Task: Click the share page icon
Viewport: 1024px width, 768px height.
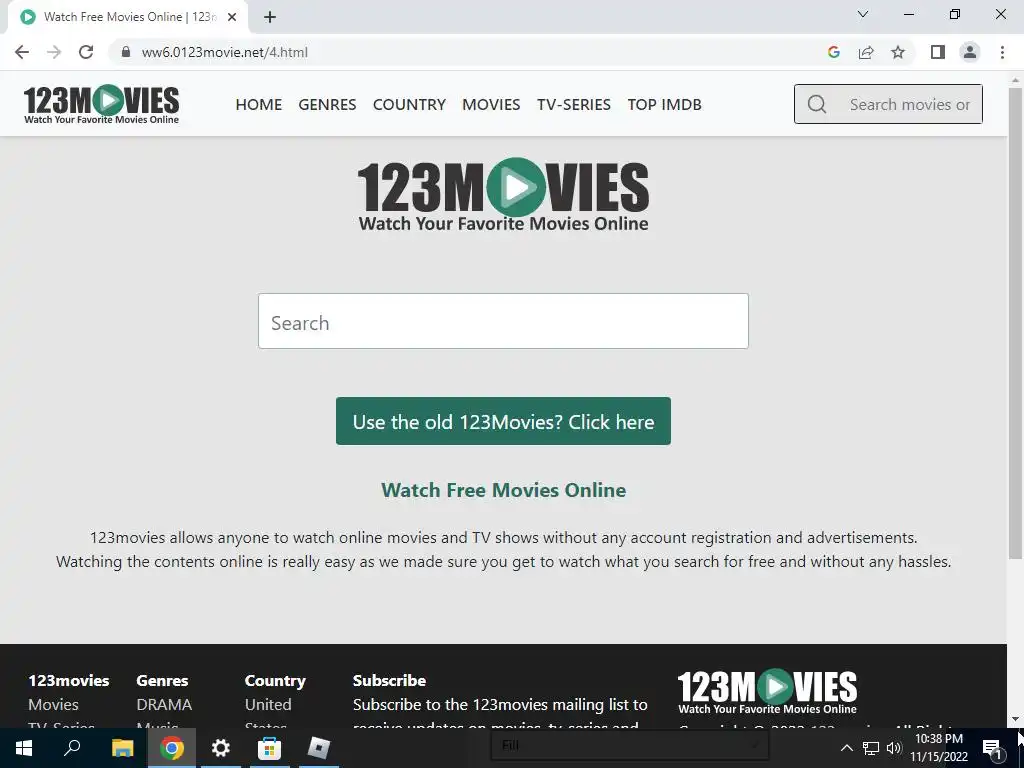Action: click(x=866, y=52)
